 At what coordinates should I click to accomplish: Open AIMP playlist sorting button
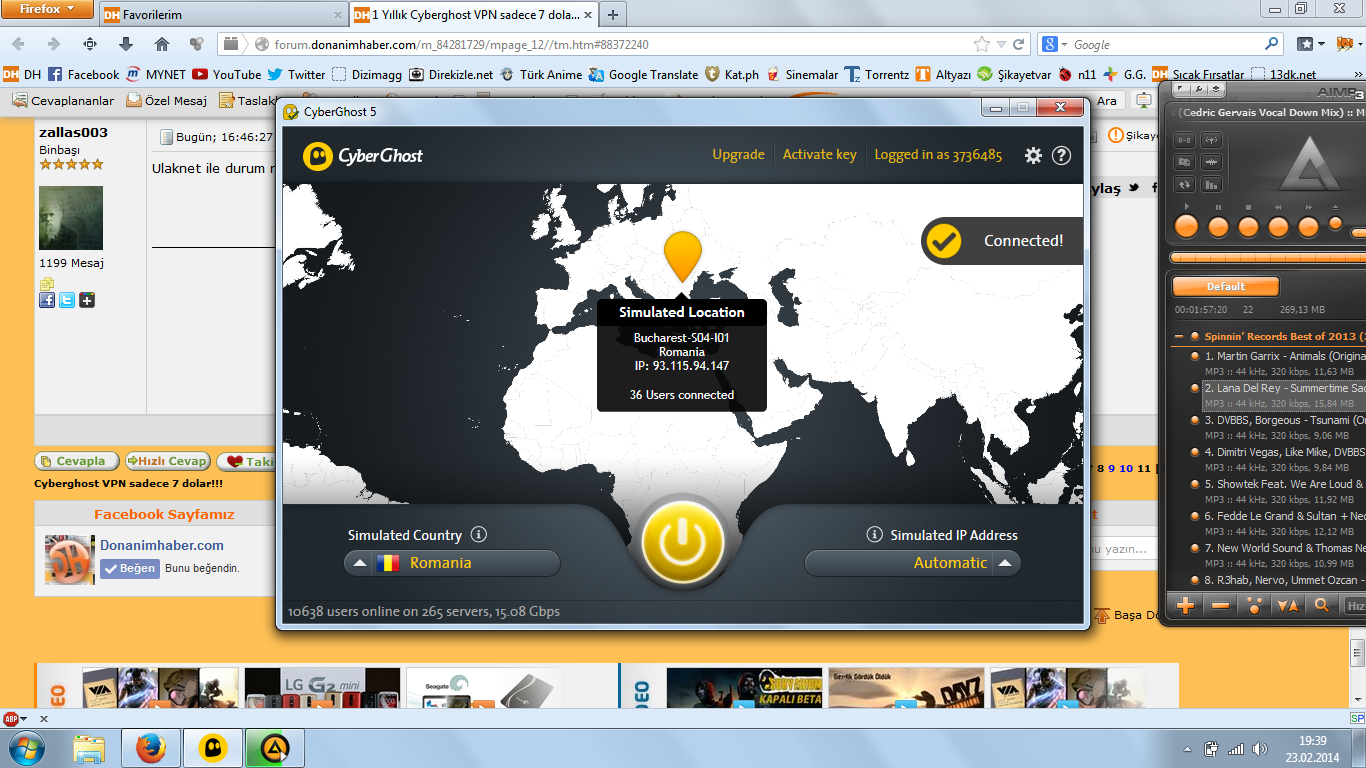tap(1288, 605)
